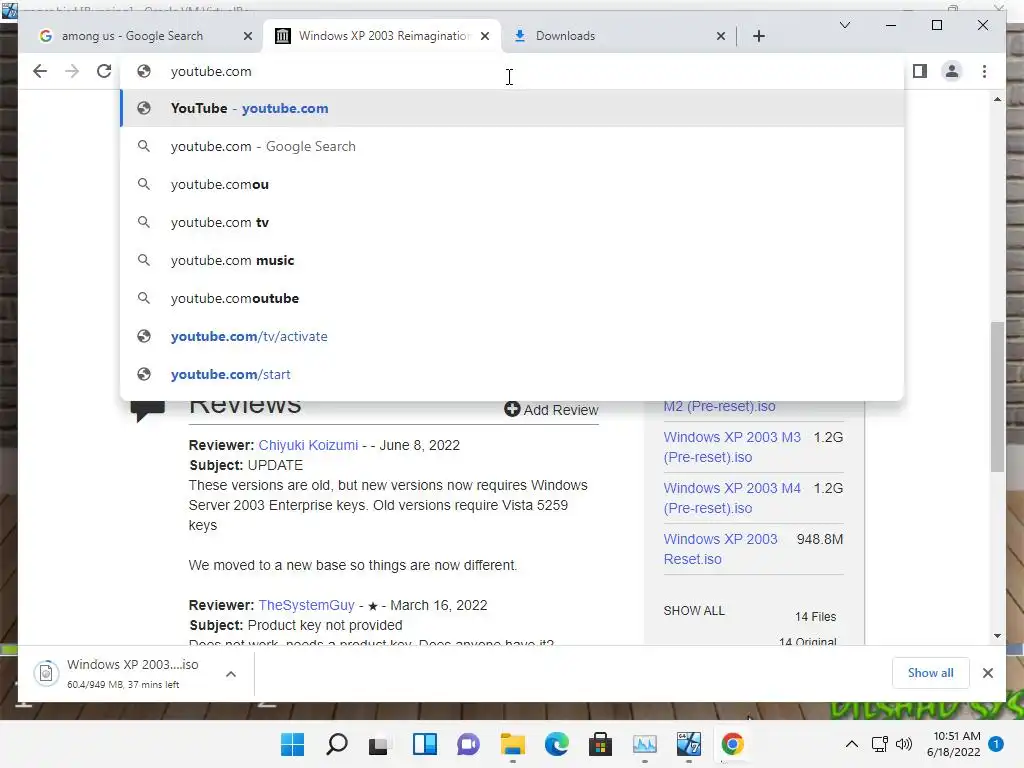
Task: Pick the youtube.com music suggestion
Action: (x=513, y=260)
